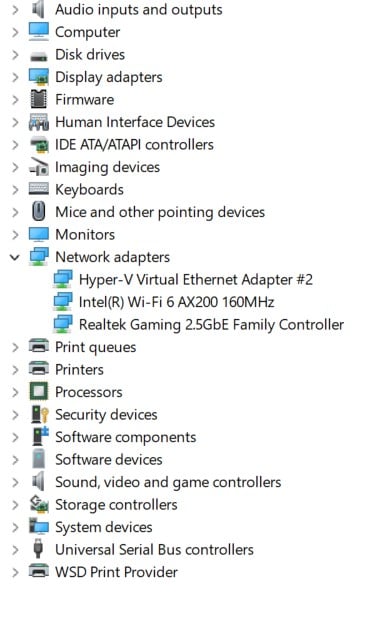366x623 pixels.
Task: Select Hyper-V Virtual Ethernet Adapter #2
Action: click(x=196, y=279)
